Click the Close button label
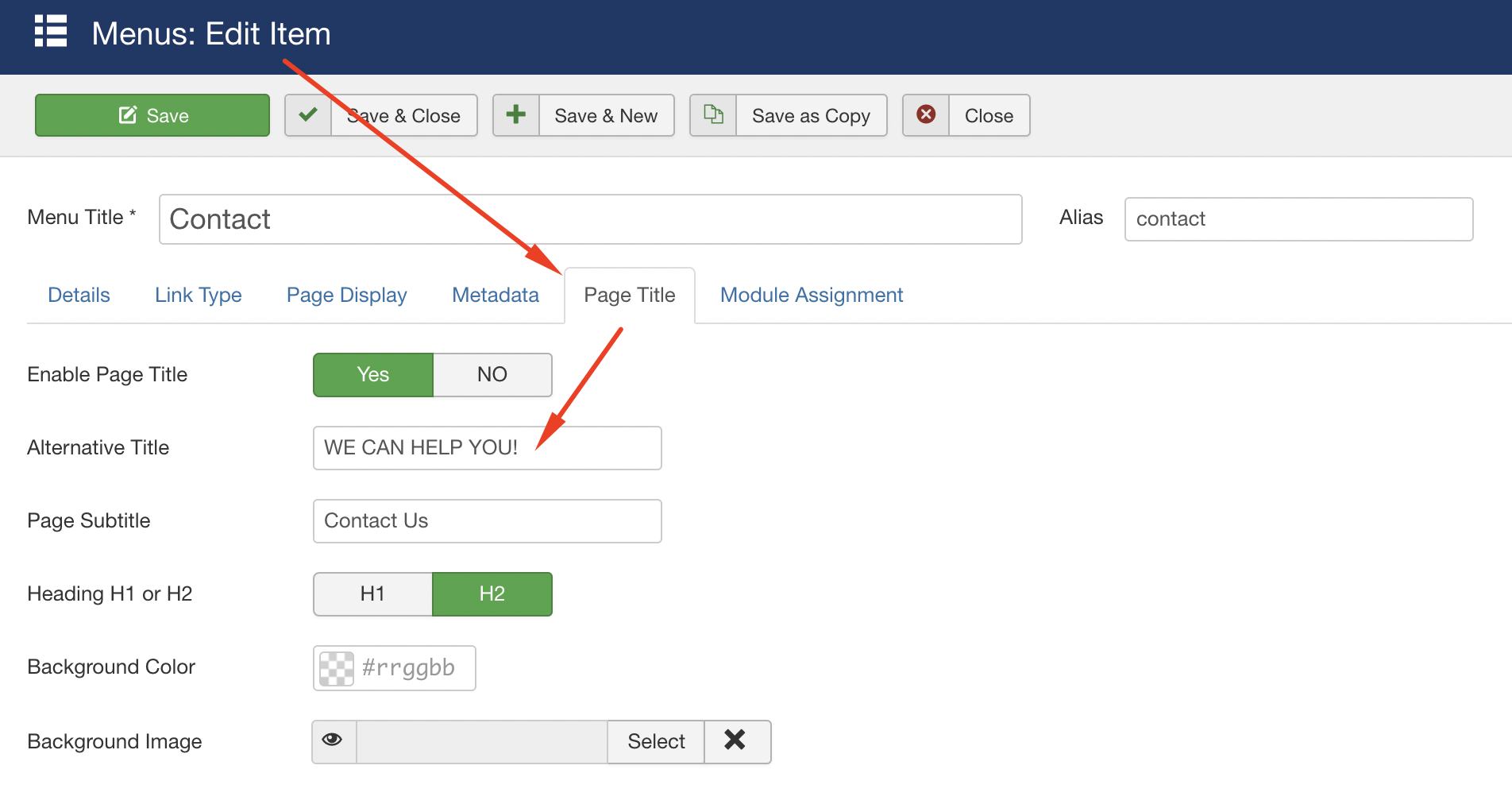 (x=989, y=116)
